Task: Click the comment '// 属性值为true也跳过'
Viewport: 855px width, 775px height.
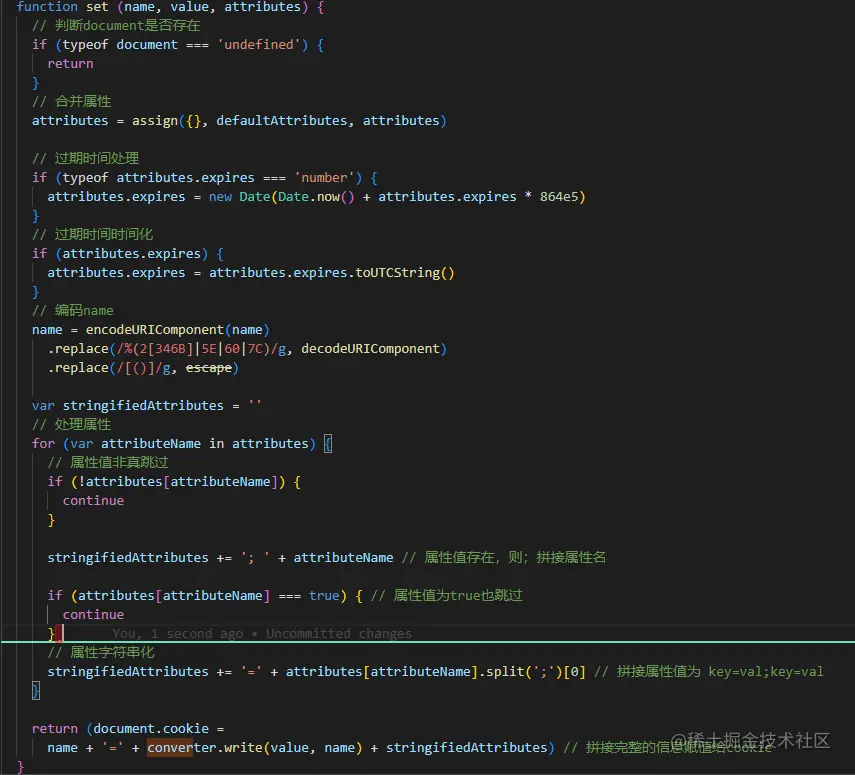Action: point(447,596)
